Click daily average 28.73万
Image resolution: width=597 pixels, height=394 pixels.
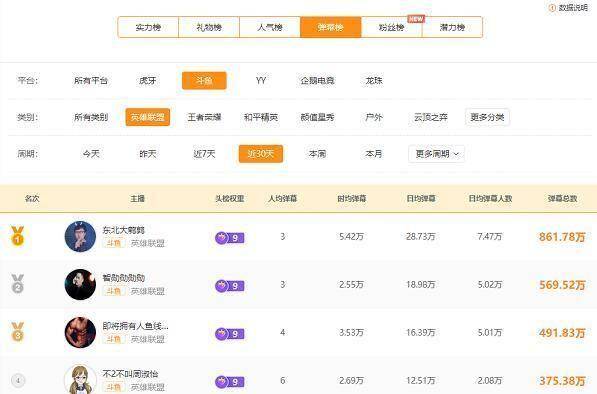click(420, 236)
